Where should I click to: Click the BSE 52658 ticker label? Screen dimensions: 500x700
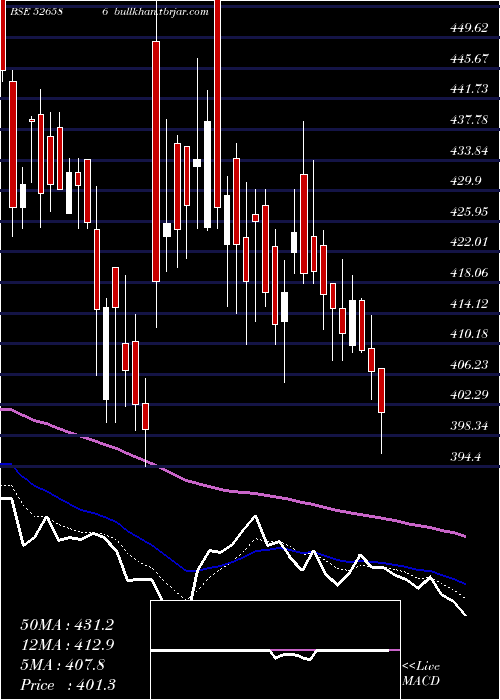(37, 12)
